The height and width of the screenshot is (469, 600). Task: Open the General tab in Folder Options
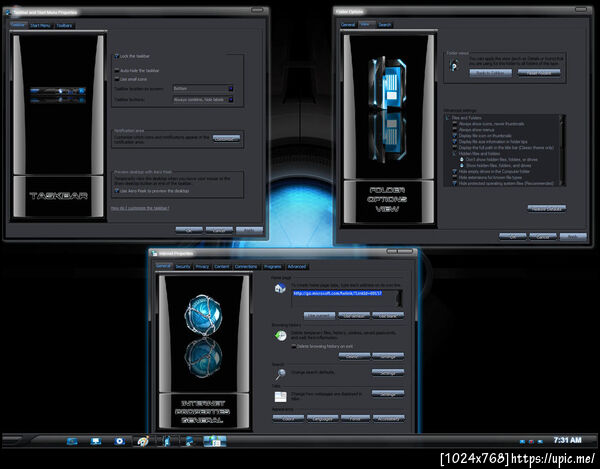(x=348, y=24)
